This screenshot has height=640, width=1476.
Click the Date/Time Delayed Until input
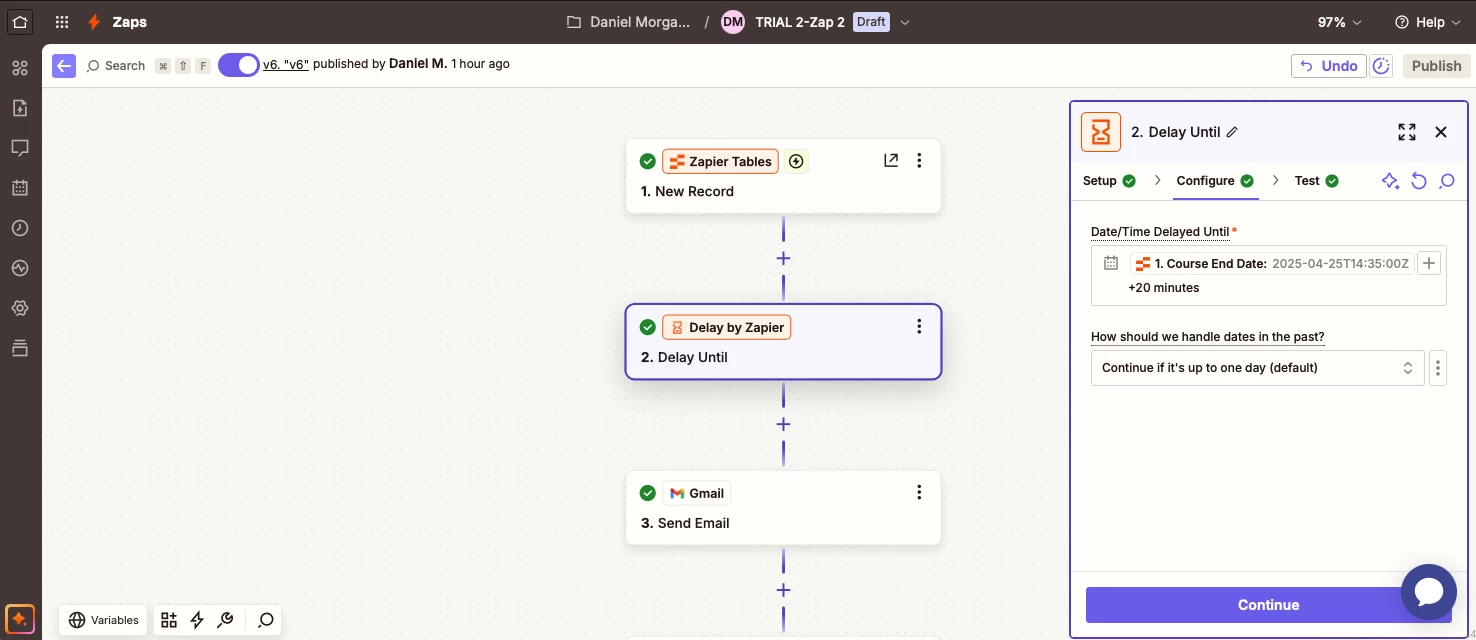pyautogui.click(x=1268, y=275)
